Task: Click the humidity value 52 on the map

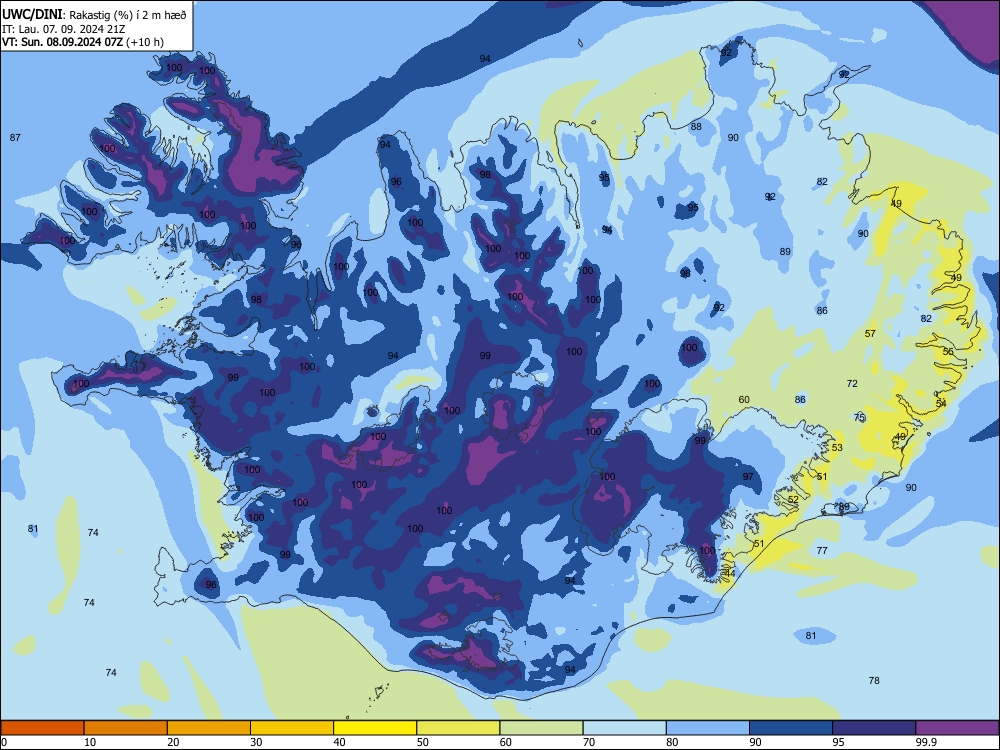Action: point(793,499)
